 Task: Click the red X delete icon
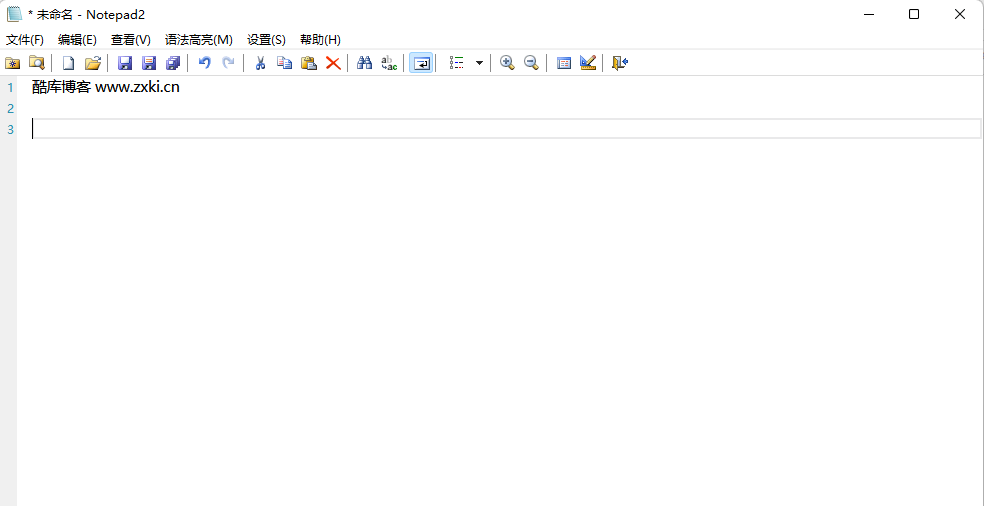tap(333, 63)
